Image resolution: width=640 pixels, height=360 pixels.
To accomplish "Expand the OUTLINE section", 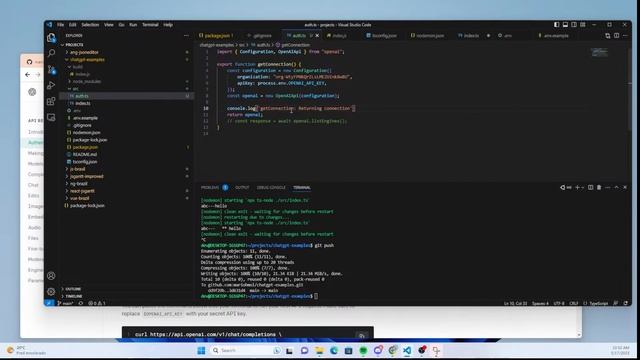I will pos(127,289).
